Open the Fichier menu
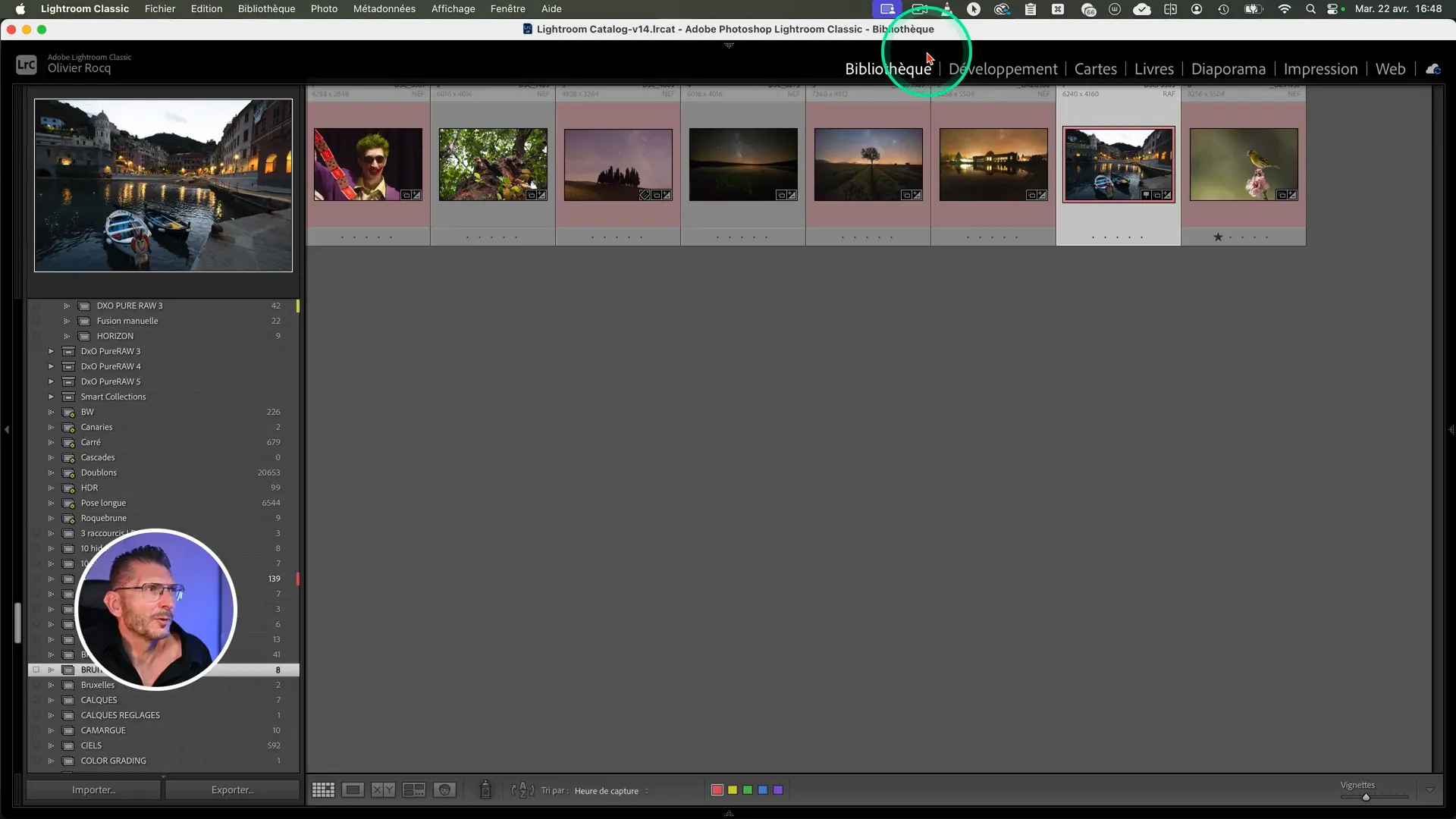The image size is (1456, 819). (x=160, y=9)
